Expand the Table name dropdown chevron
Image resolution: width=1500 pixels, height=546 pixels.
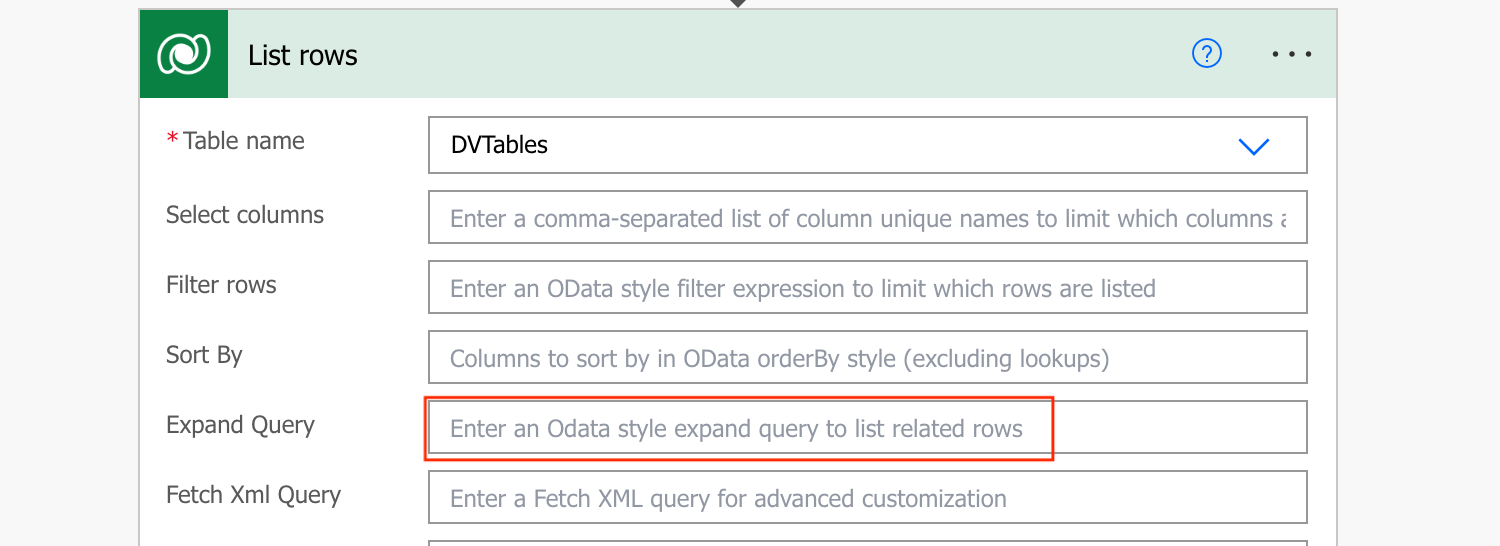coord(1253,146)
